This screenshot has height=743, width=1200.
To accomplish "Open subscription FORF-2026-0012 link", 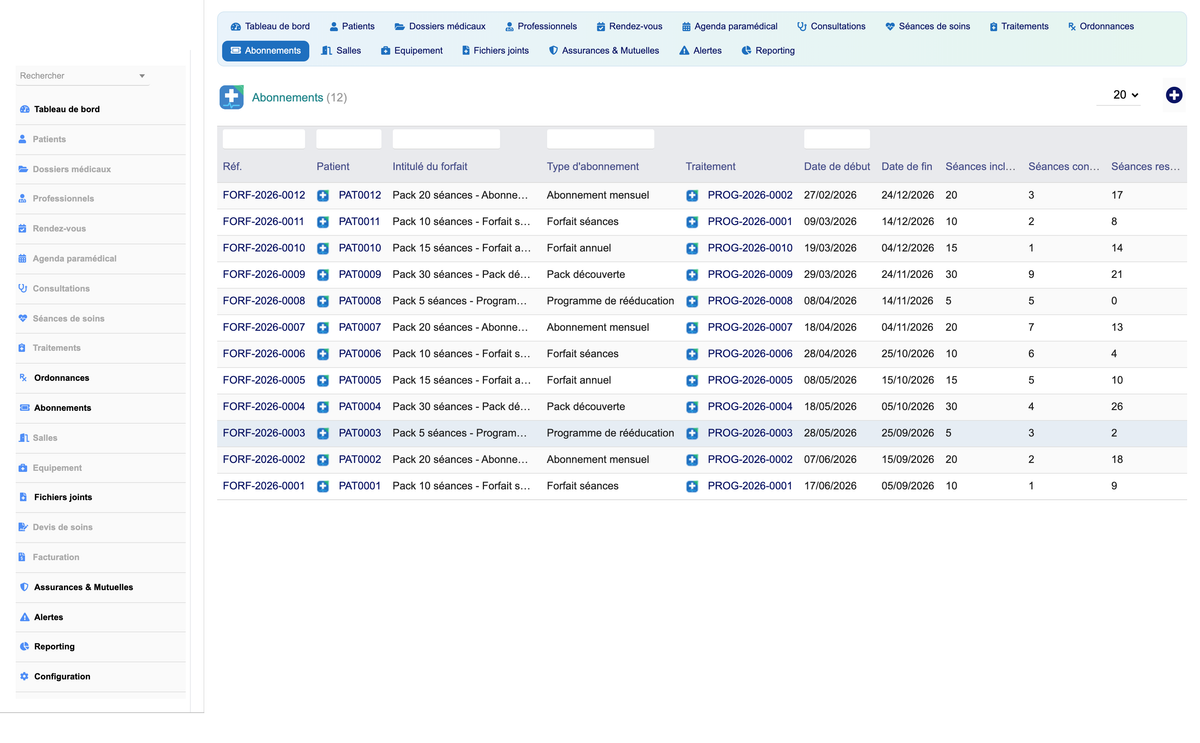I will pos(264,195).
